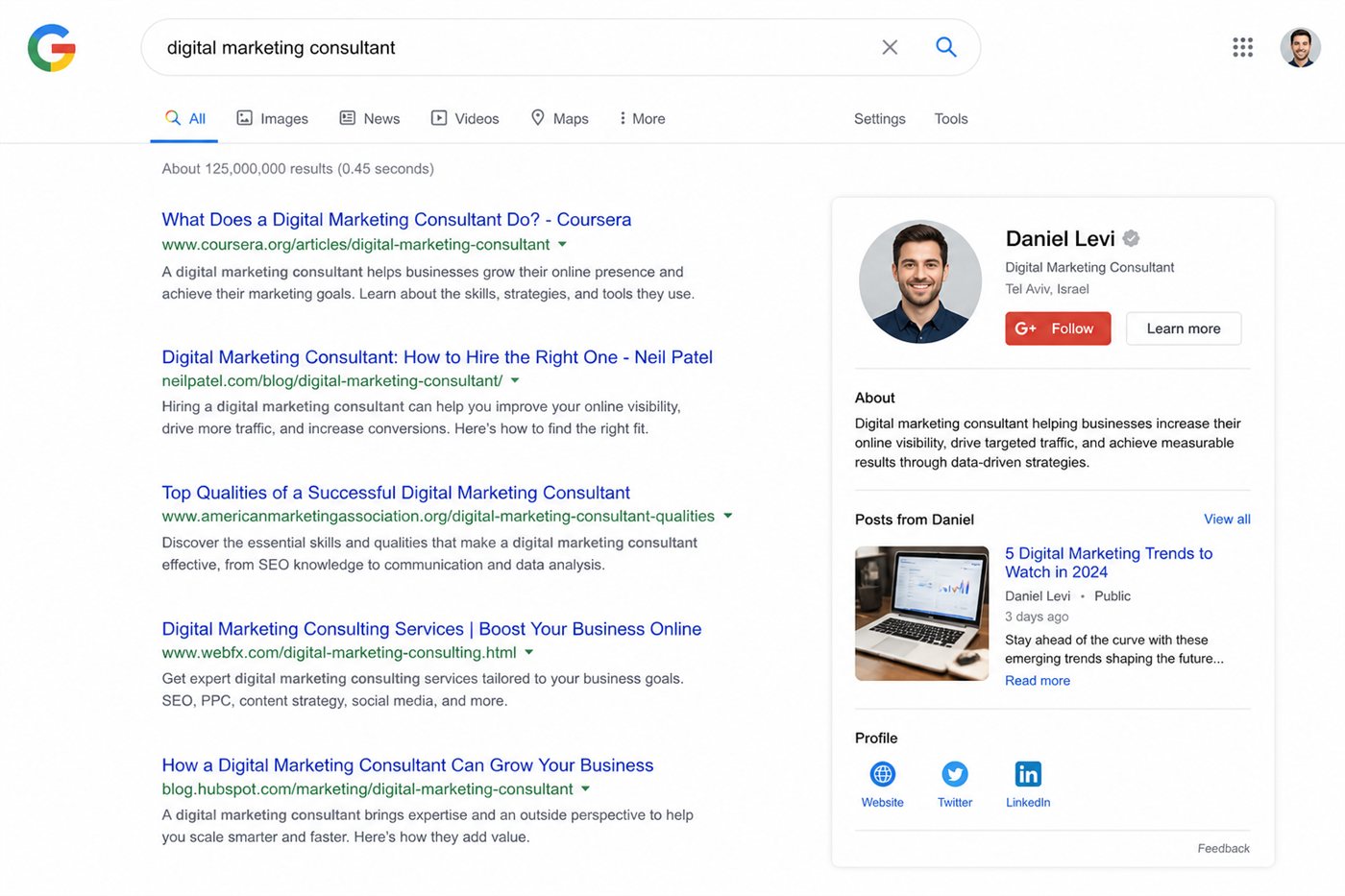Open the HubSpot Grow Your Business result
This screenshot has height=896, width=1345.
point(407,765)
